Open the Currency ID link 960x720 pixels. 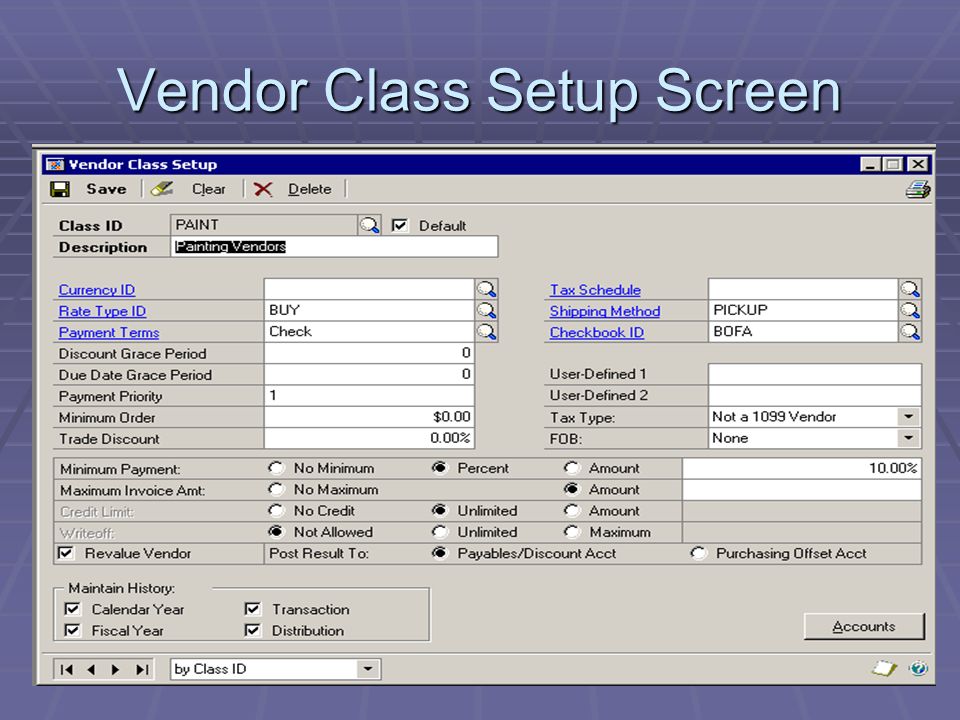click(97, 290)
